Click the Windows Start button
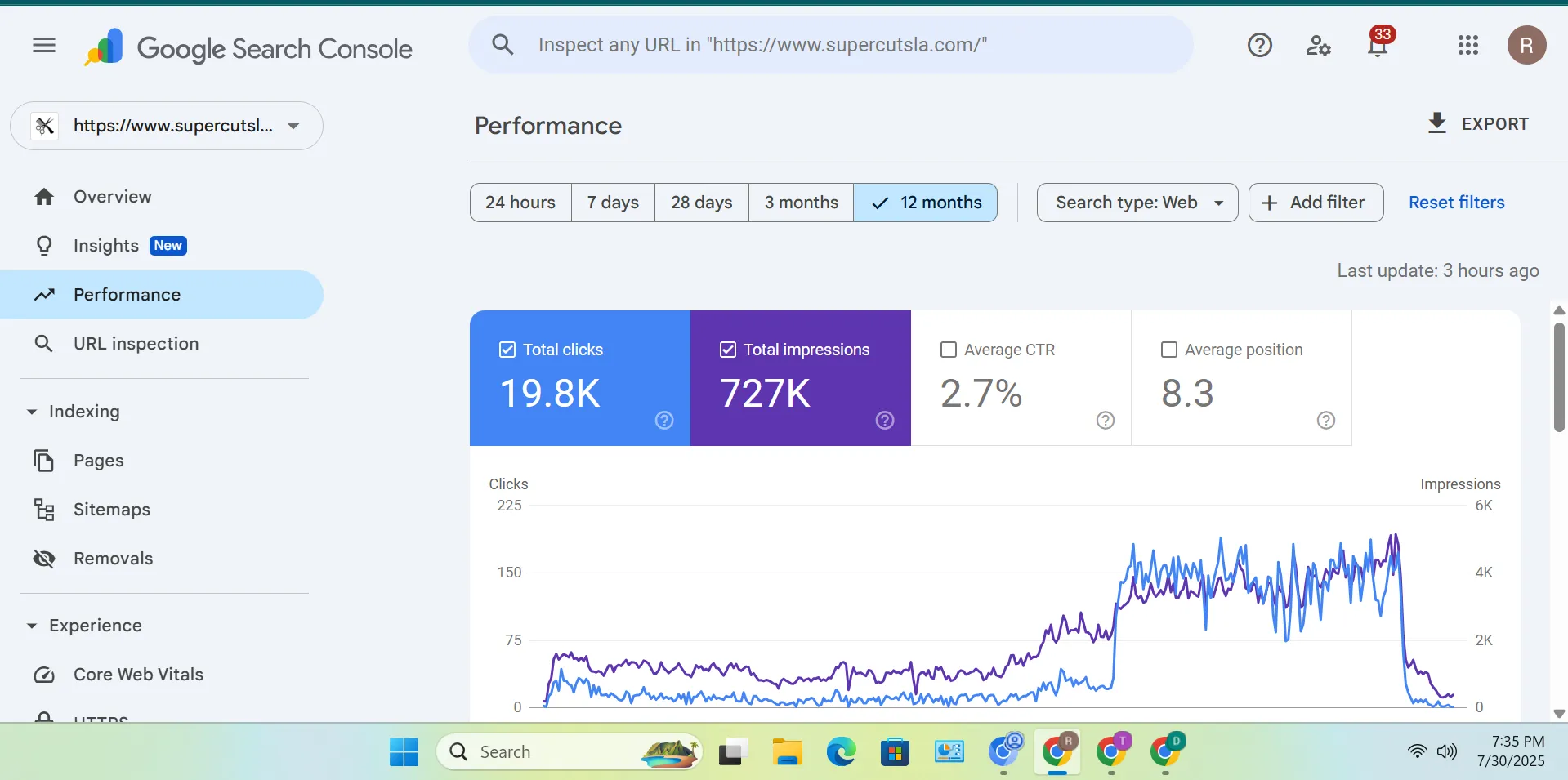Image resolution: width=1568 pixels, height=780 pixels. [404, 752]
